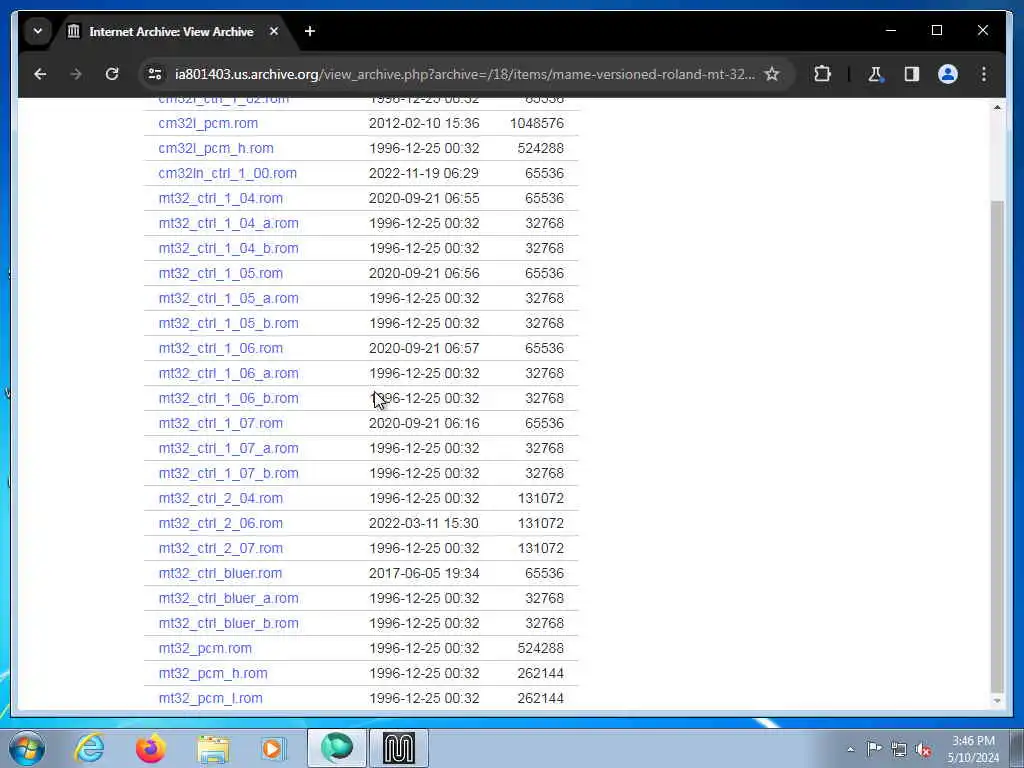Open mt32_ctrl_1_05.rom link
Image resolution: width=1024 pixels, height=768 pixels.
click(221, 274)
